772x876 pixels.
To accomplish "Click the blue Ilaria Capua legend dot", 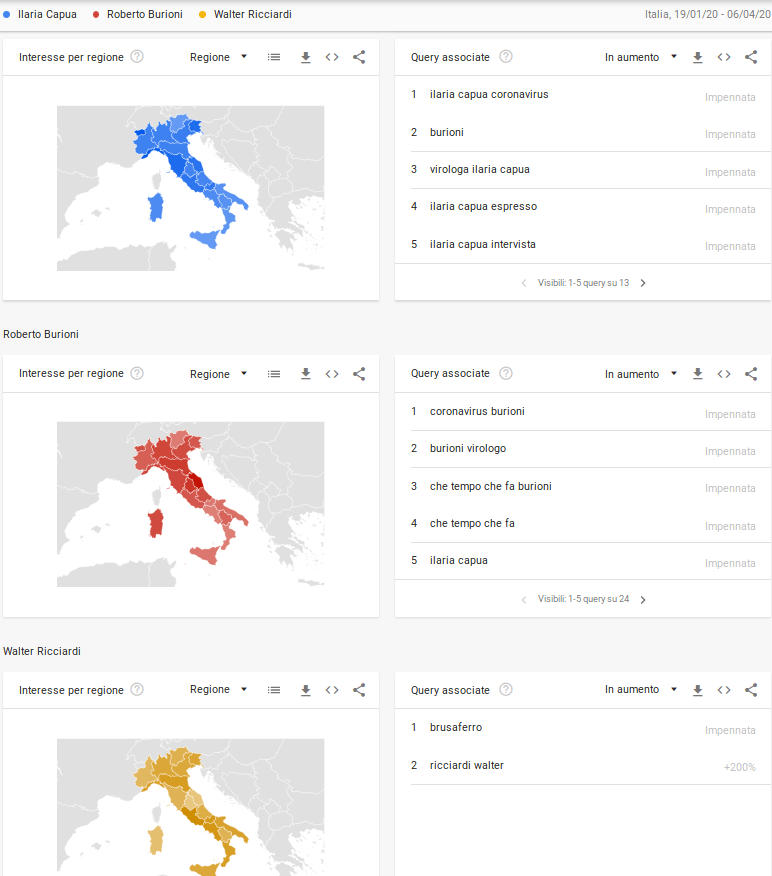I will (8, 14).
